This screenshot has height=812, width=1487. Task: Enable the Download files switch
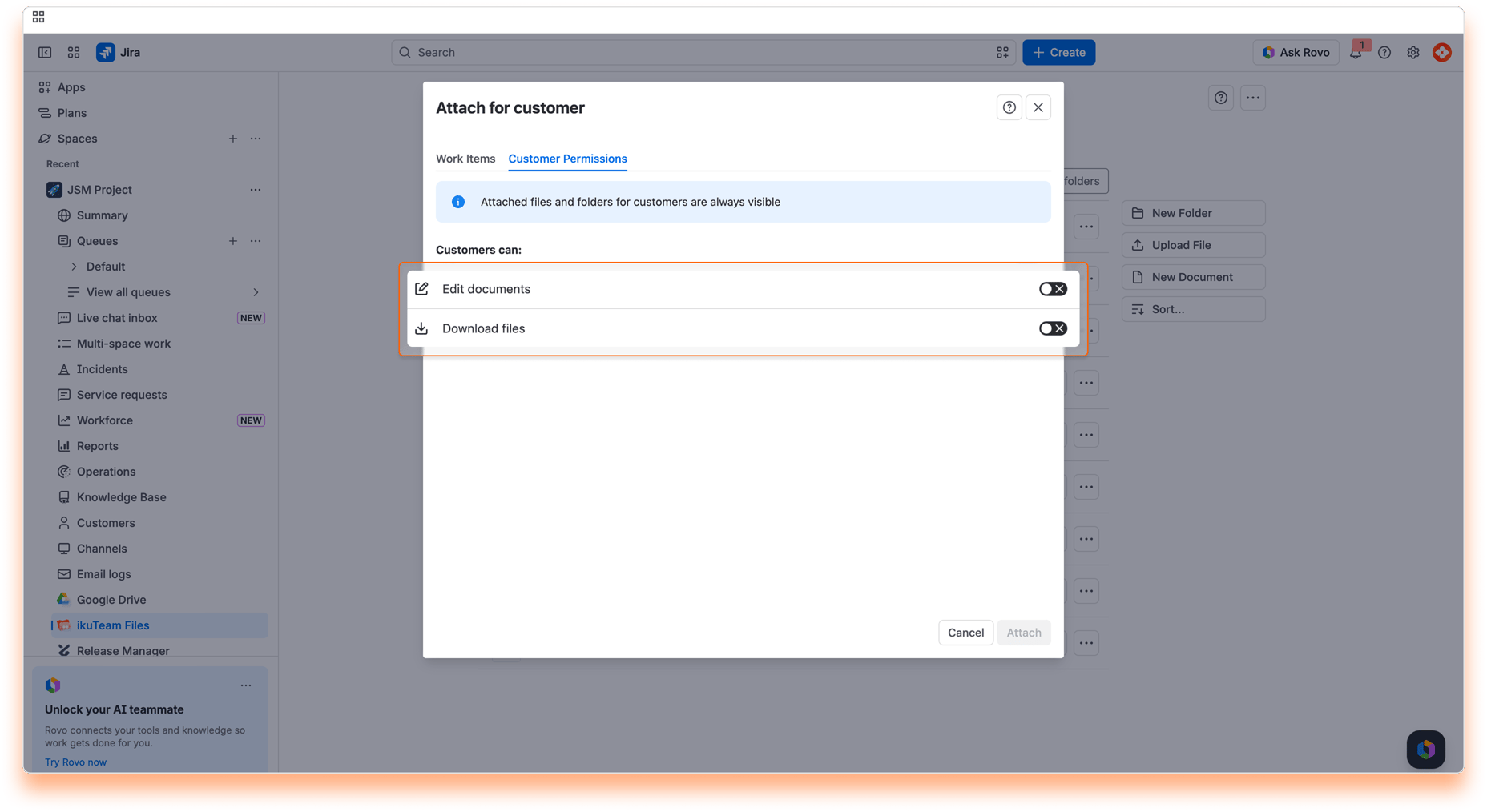1052,328
